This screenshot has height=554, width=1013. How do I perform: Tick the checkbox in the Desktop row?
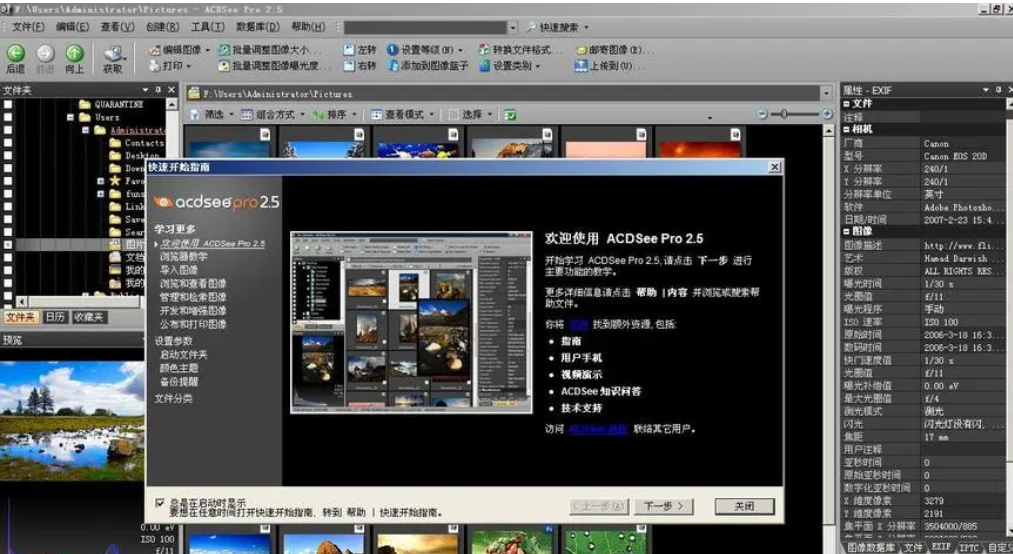pos(8,156)
